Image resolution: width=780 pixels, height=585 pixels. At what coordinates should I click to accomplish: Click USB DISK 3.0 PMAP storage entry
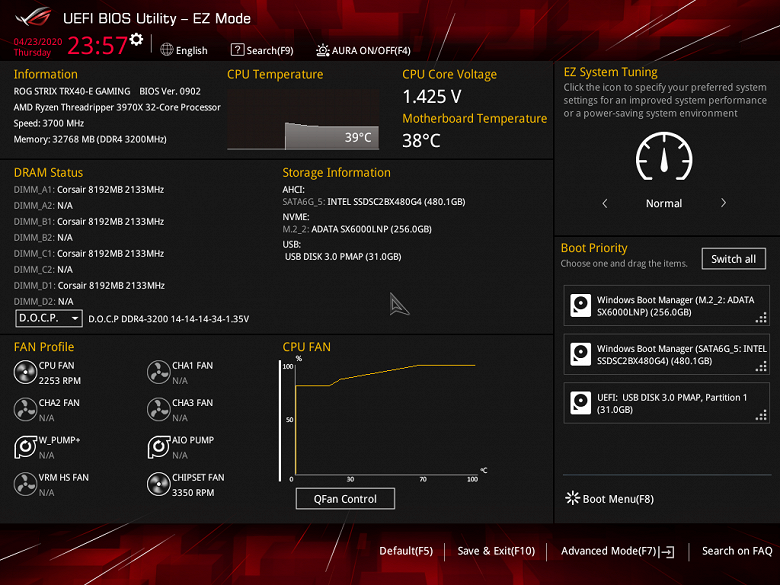pyautogui.click(x=343, y=256)
